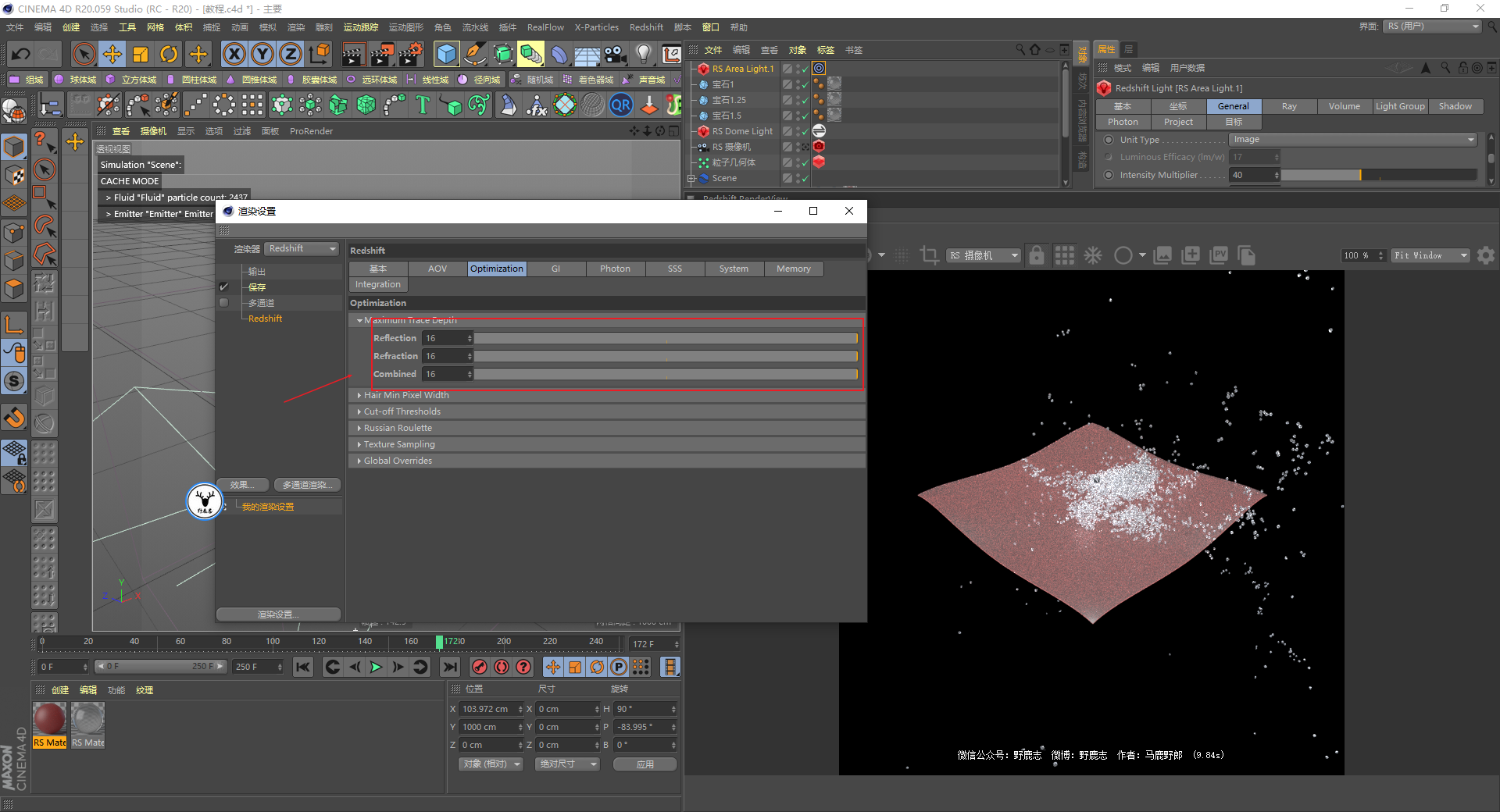
Task: Expand Russian Roulette section
Action: point(359,429)
